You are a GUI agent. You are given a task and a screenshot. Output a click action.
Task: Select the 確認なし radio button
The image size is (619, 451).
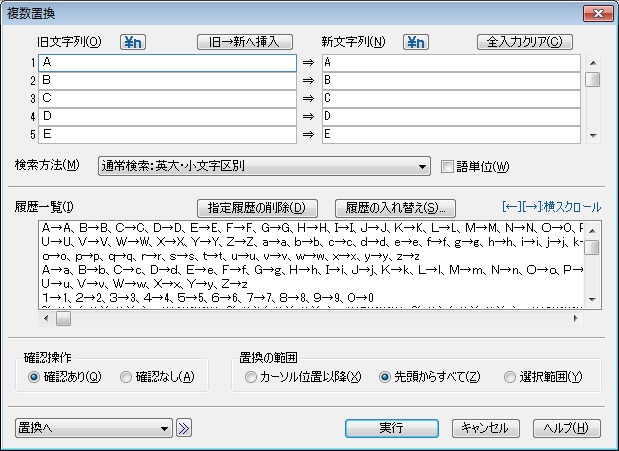click(x=126, y=377)
